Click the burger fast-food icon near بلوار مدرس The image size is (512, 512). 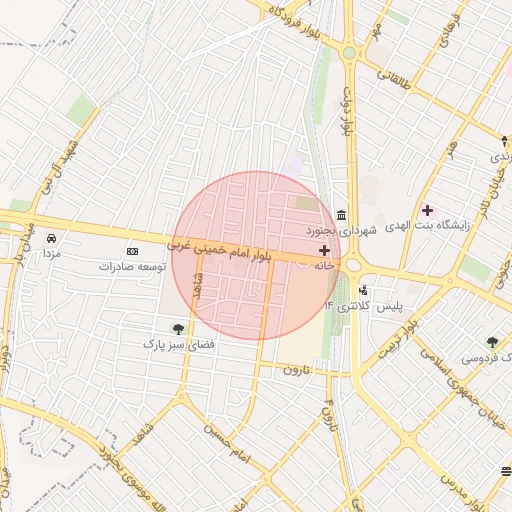506,471
